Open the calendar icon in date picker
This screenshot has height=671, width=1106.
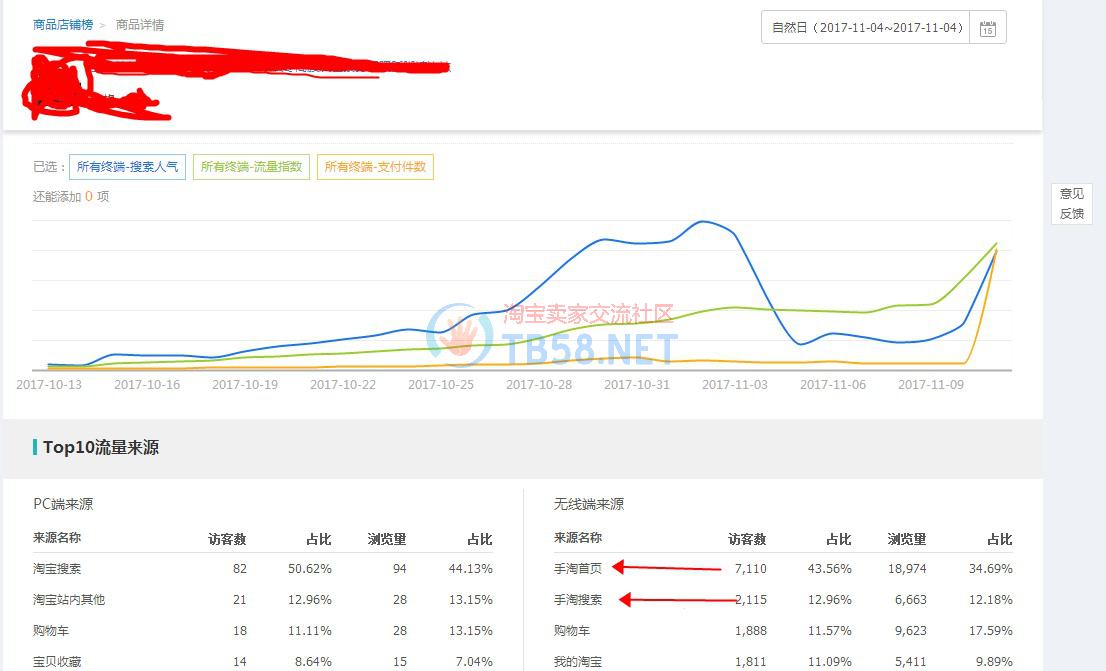(x=987, y=28)
